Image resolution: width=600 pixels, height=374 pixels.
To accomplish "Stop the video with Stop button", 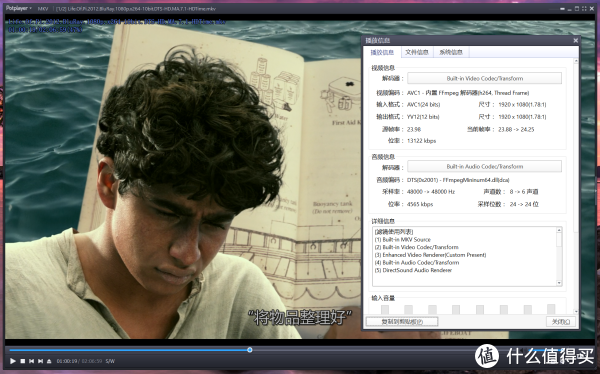I will point(23,361).
